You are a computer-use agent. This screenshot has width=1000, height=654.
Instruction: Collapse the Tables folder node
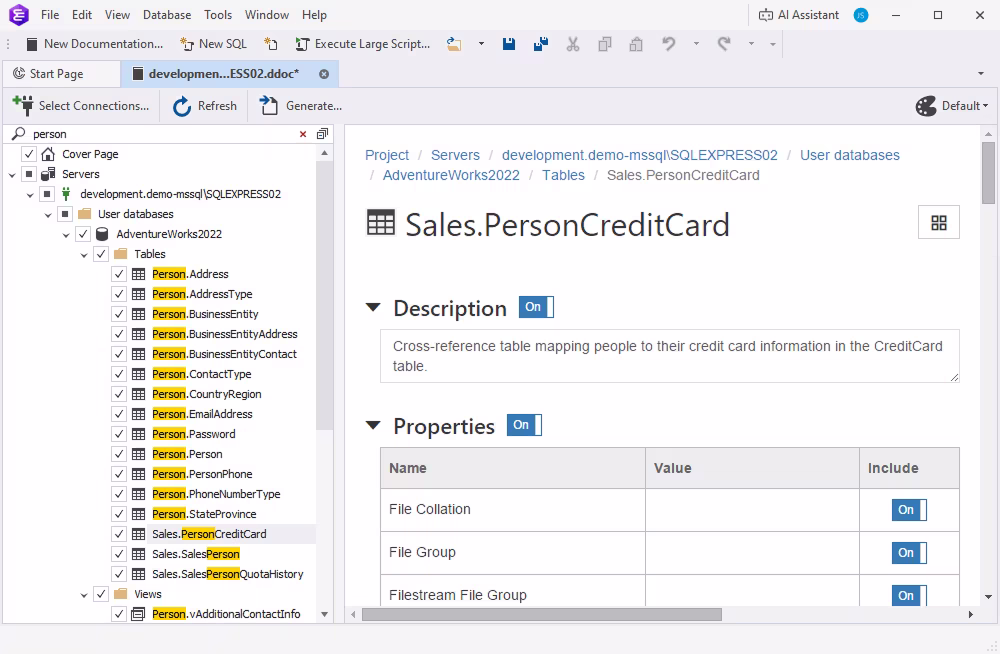tap(84, 255)
